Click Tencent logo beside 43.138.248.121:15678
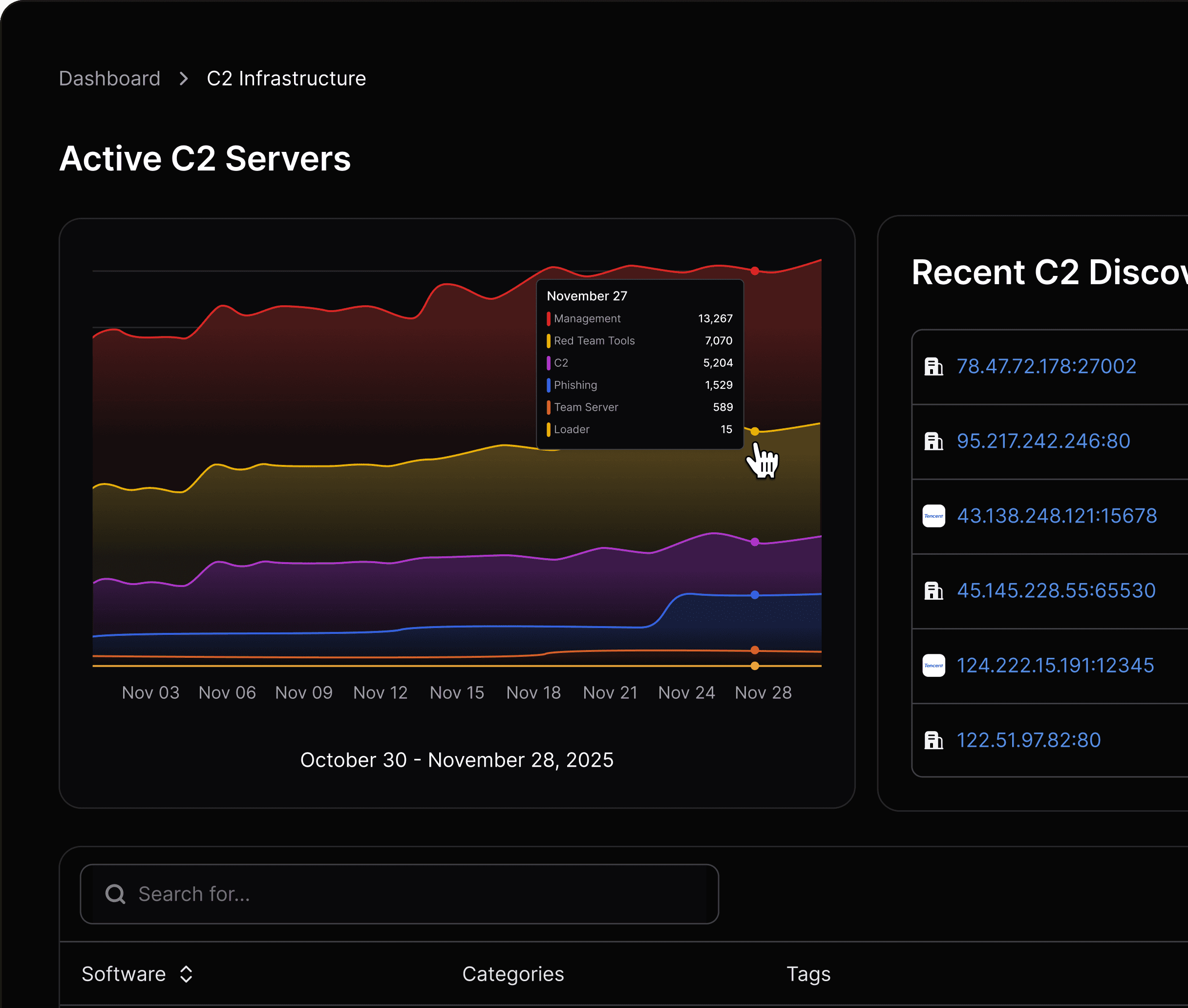The image size is (1188, 1008). (x=933, y=516)
